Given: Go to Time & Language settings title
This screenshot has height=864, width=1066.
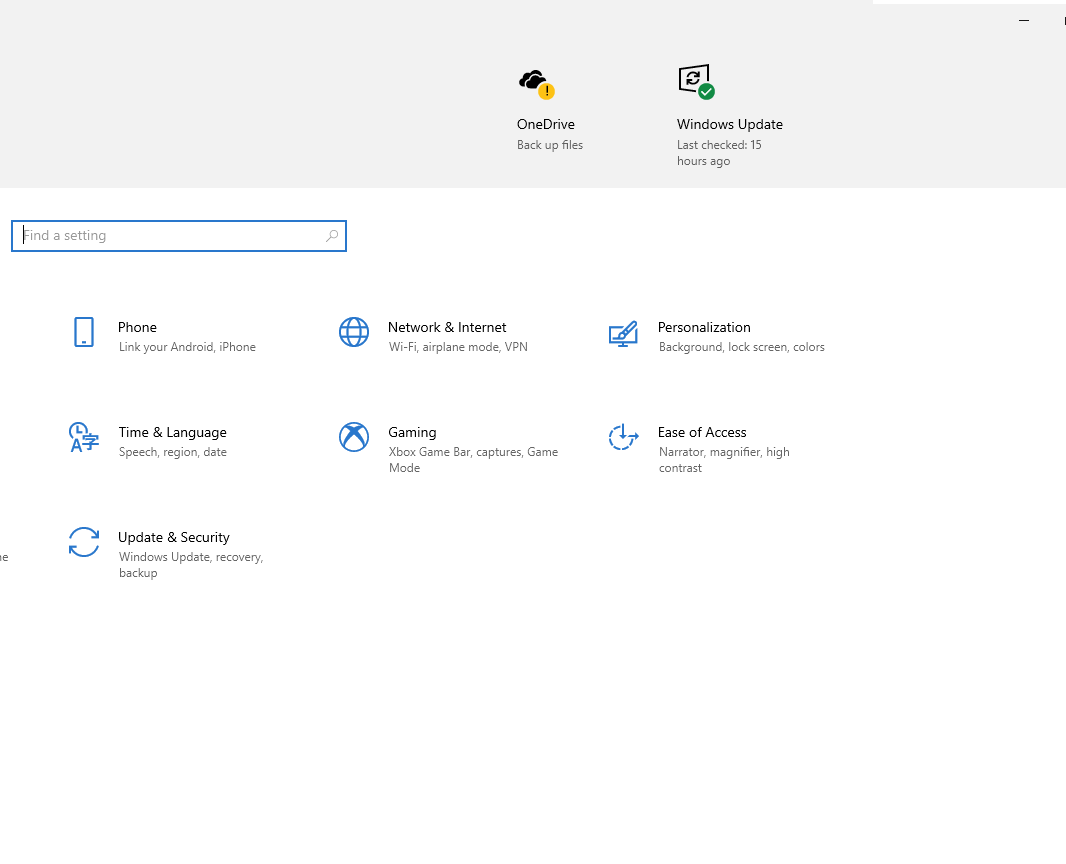Looking at the screenshot, I should pyautogui.click(x=173, y=432).
